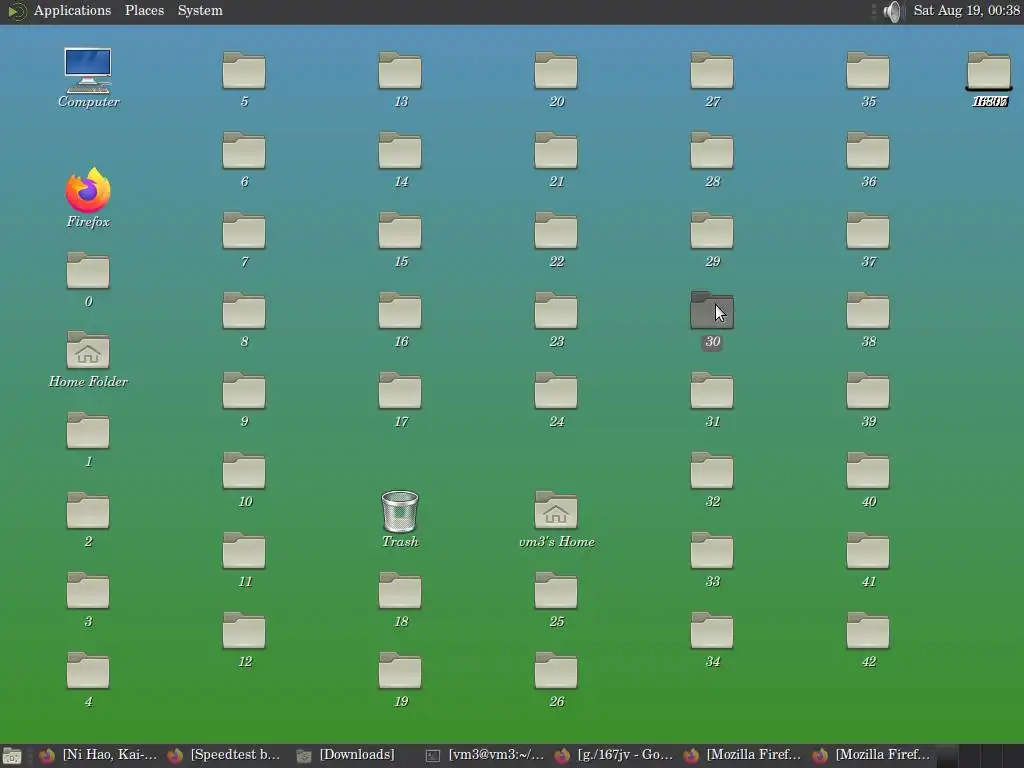Click the label text of folder 22

(x=556, y=262)
